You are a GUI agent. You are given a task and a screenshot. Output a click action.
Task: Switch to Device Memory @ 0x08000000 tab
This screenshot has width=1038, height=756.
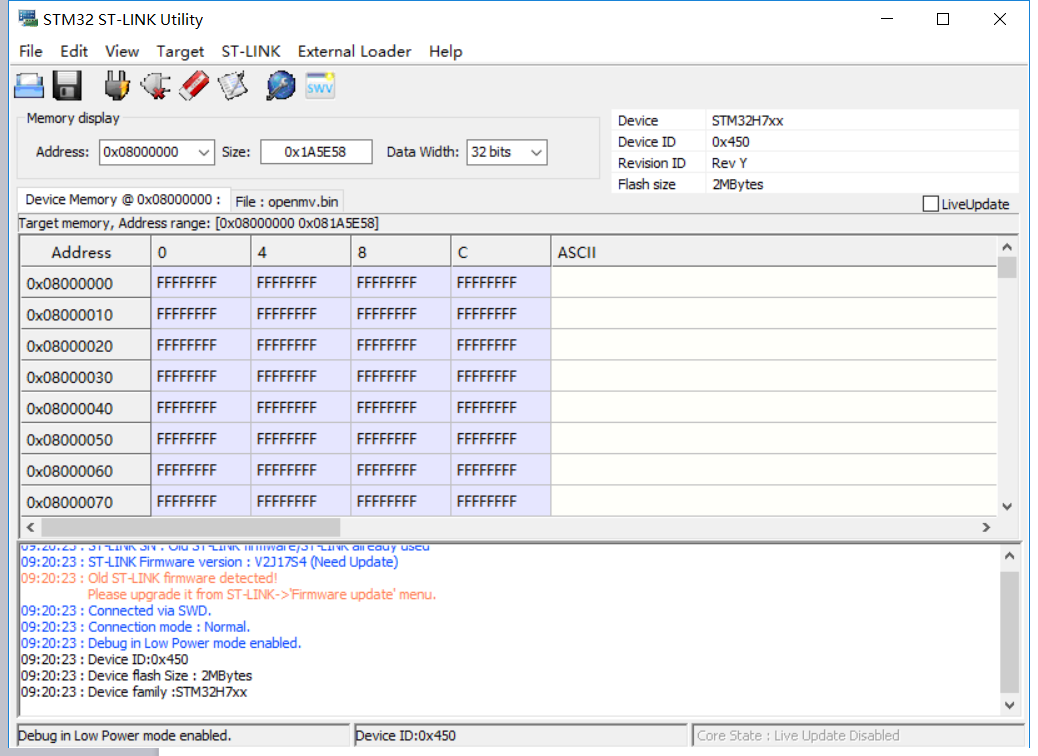(x=123, y=200)
